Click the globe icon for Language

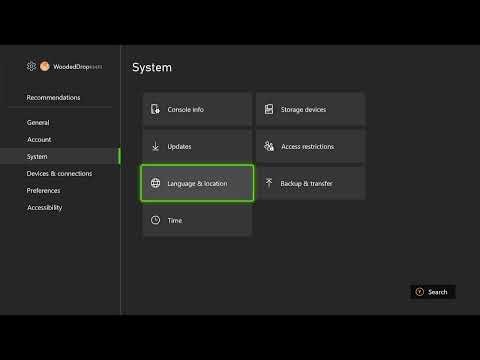[x=155, y=183]
